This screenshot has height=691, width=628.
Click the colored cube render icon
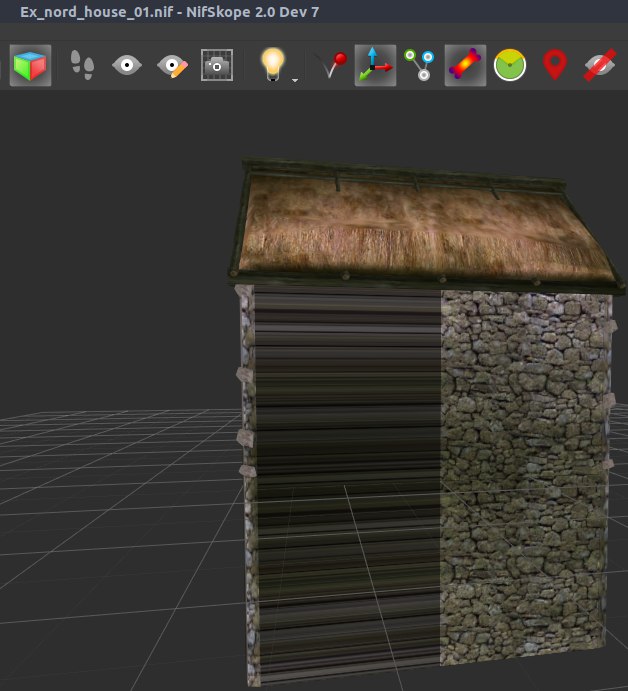tap(30, 66)
